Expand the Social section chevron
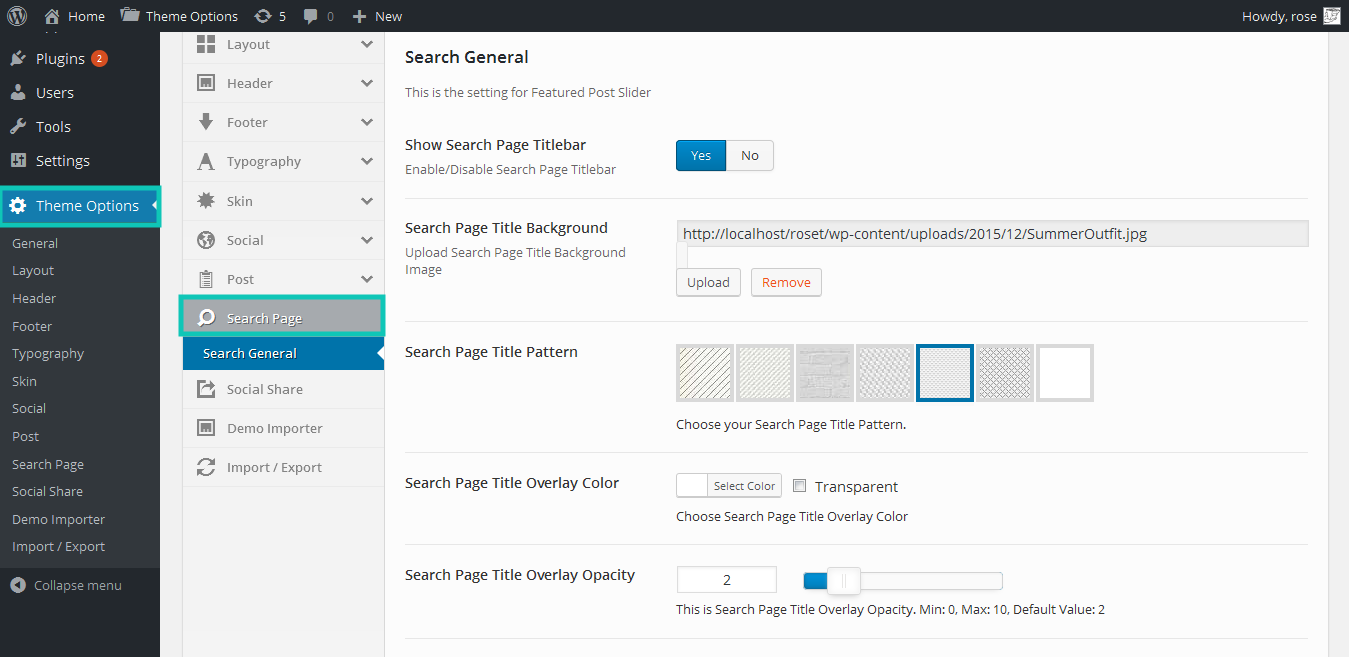The image size is (1349, 657). 367,240
